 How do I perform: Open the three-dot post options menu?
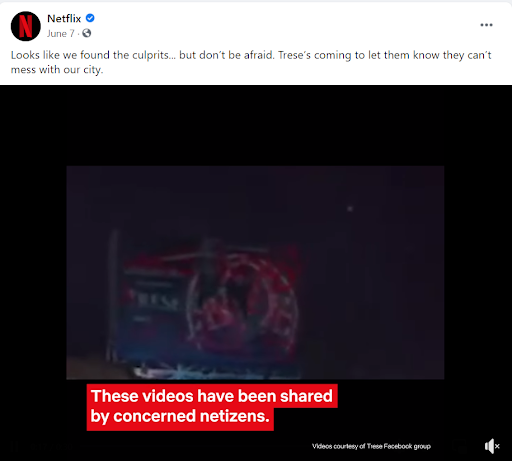coord(486,25)
